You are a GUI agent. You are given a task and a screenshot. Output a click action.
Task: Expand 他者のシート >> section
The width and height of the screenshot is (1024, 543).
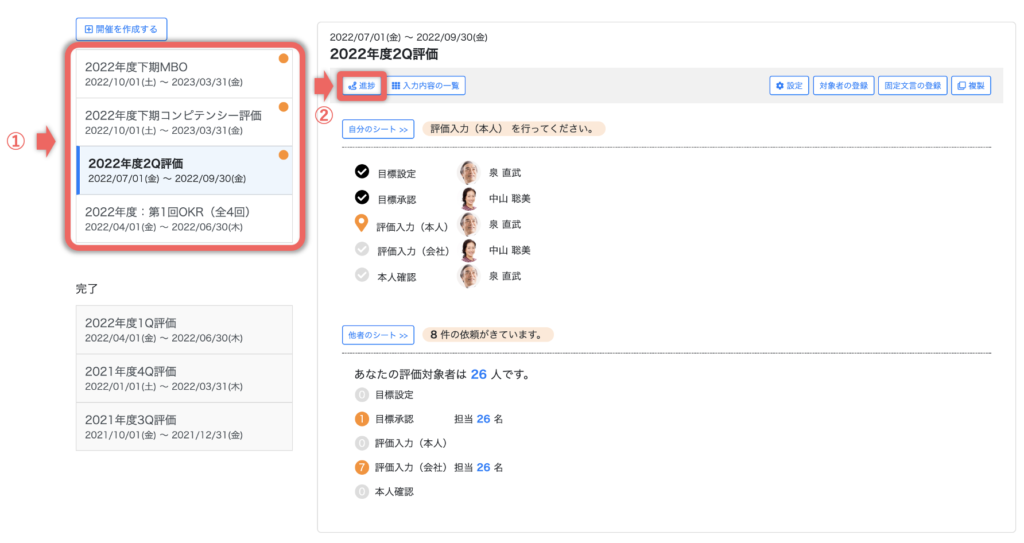[x=378, y=335]
